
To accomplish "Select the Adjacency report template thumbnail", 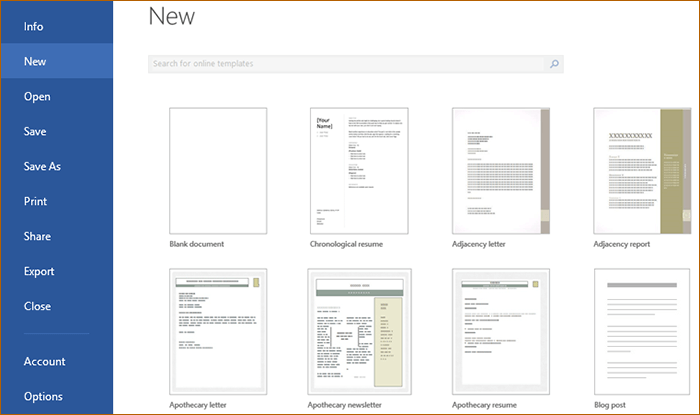I will 641,170.
